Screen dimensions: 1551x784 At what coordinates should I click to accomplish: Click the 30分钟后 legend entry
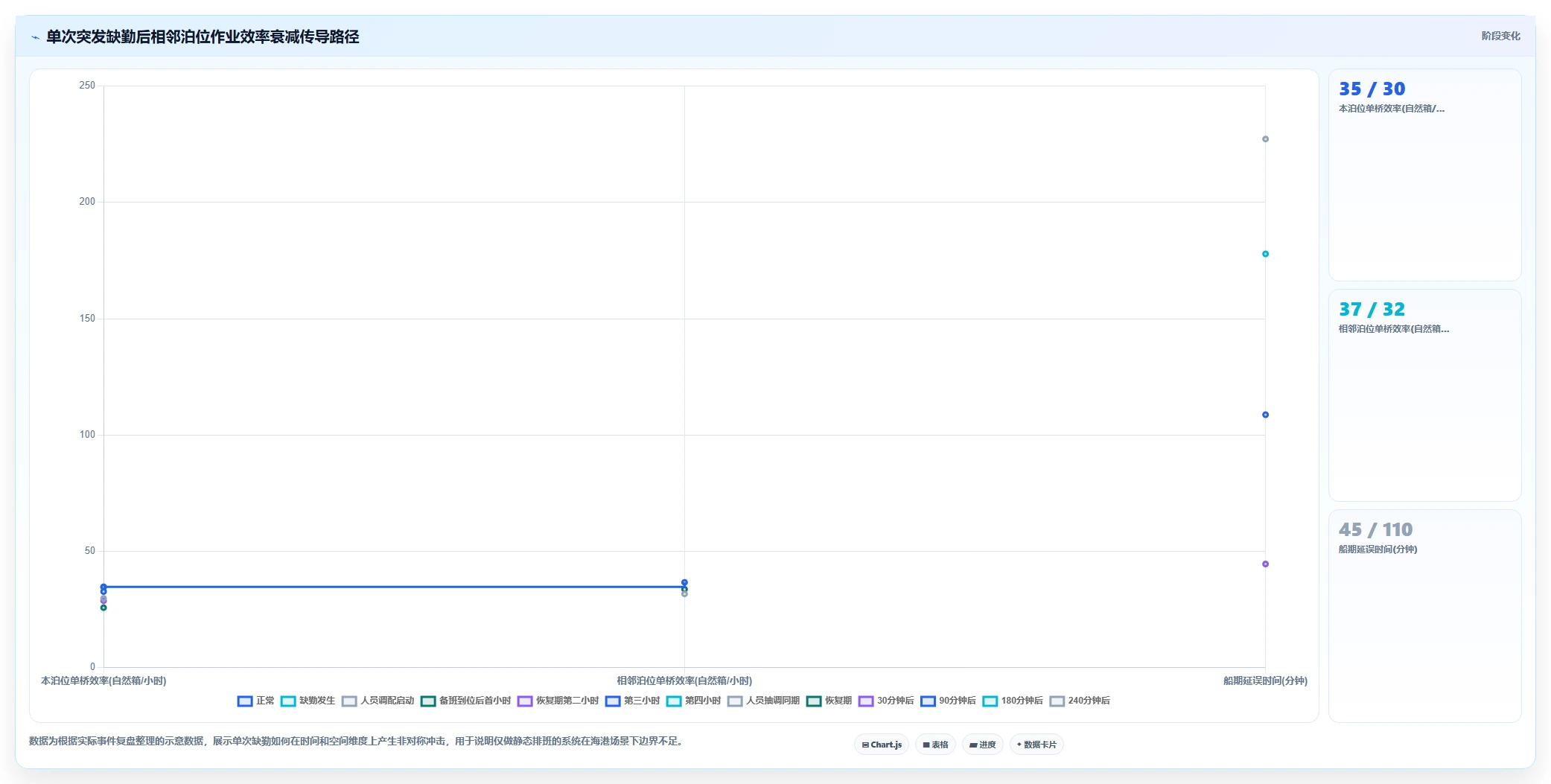pyautogui.click(x=886, y=701)
